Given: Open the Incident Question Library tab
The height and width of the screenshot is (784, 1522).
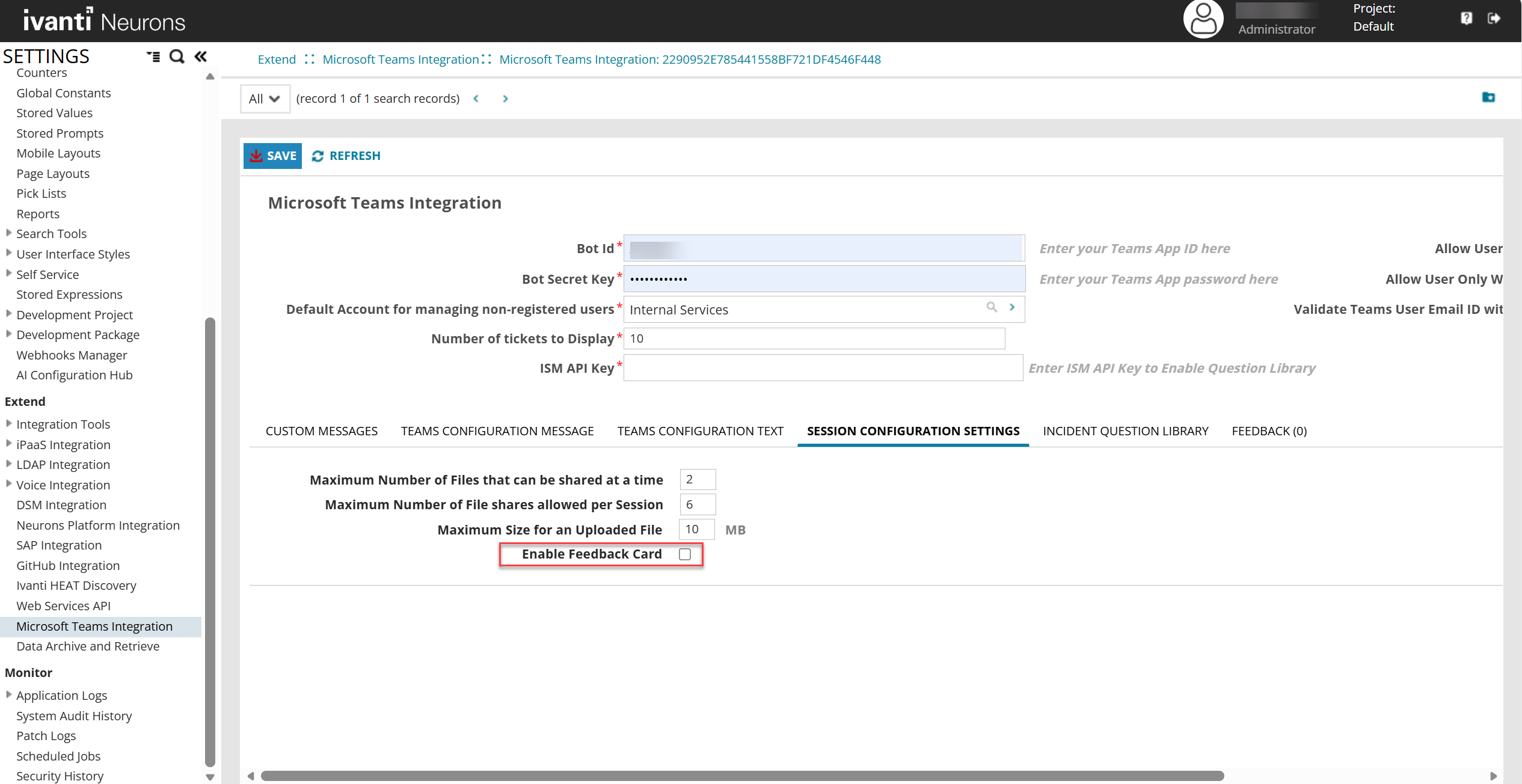Looking at the screenshot, I should (1125, 431).
